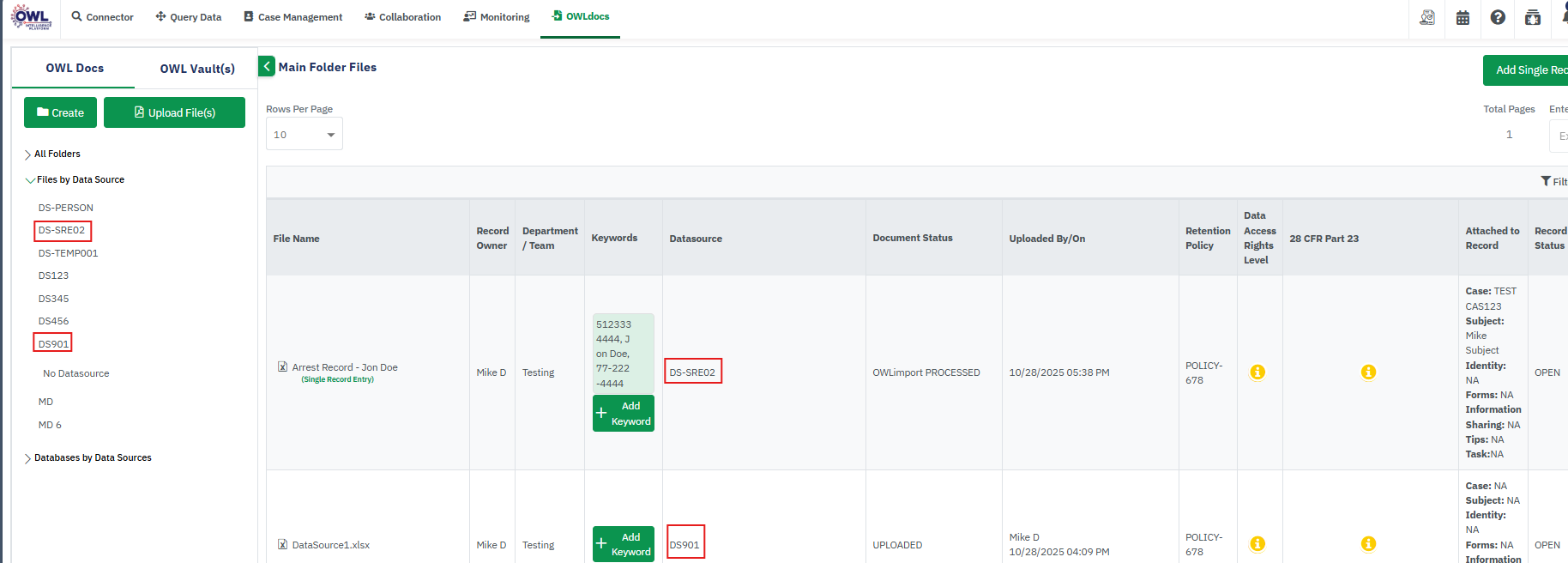Click the Upload File(s) button

pos(174,112)
